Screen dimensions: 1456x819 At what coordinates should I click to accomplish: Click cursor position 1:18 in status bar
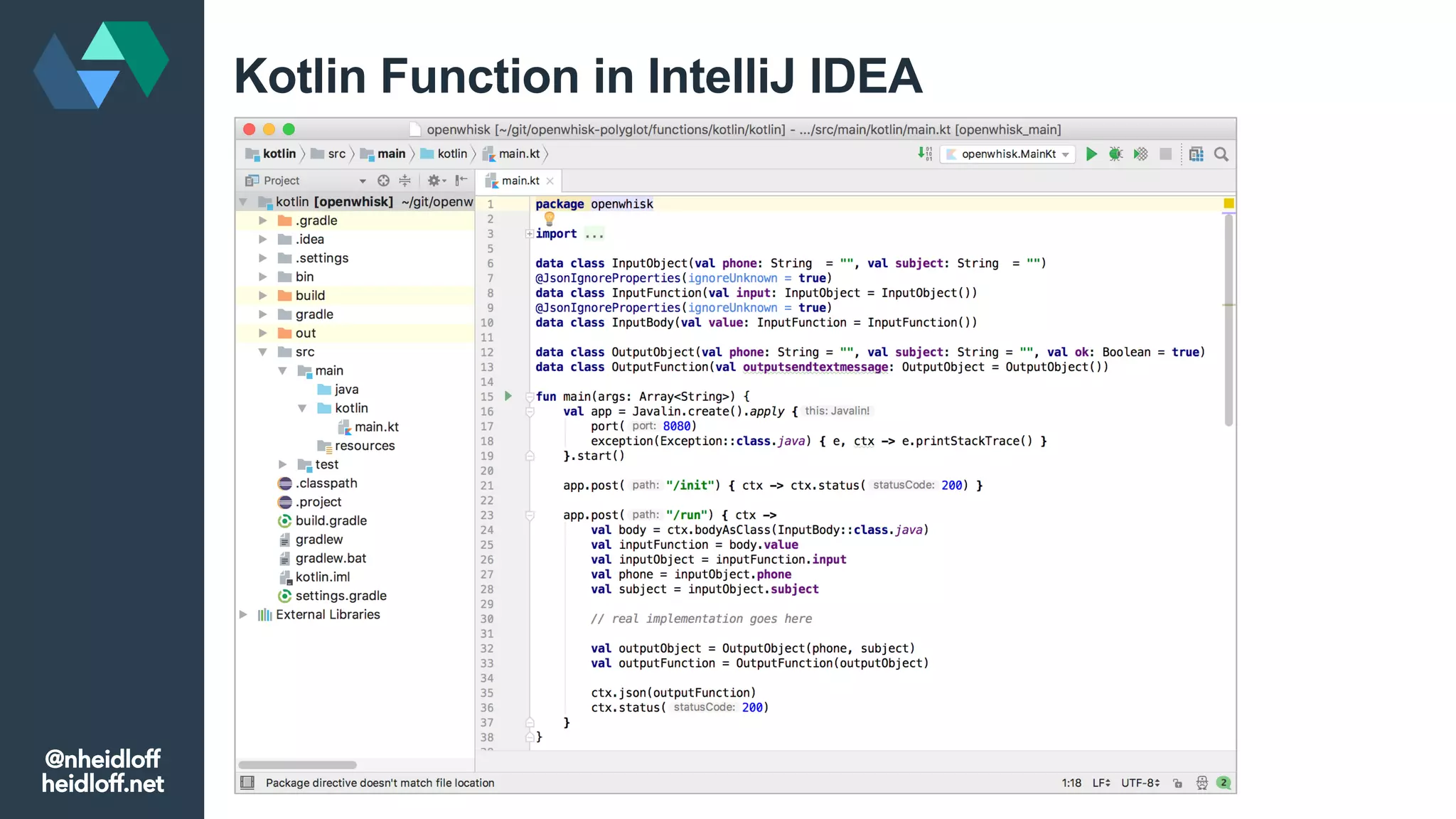point(1071,783)
